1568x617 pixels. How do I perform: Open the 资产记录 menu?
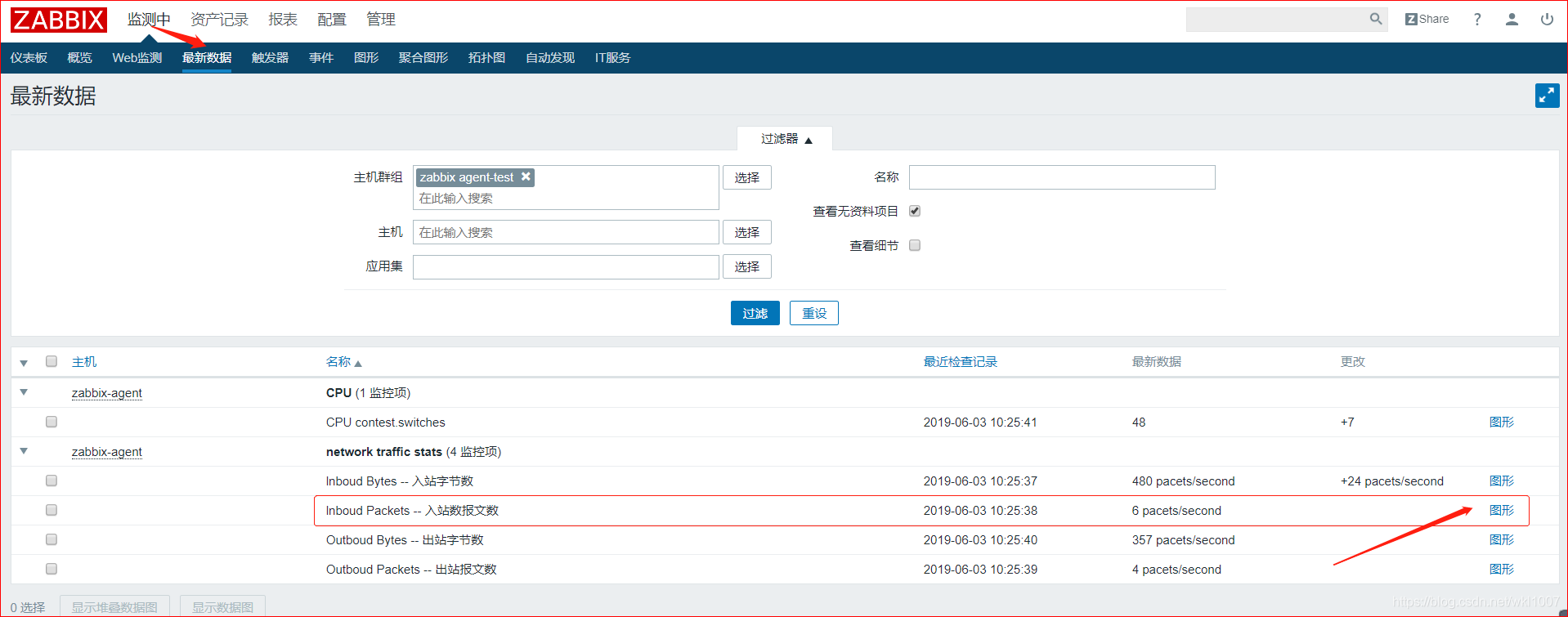pyautogui.click(x=219, y=20)
